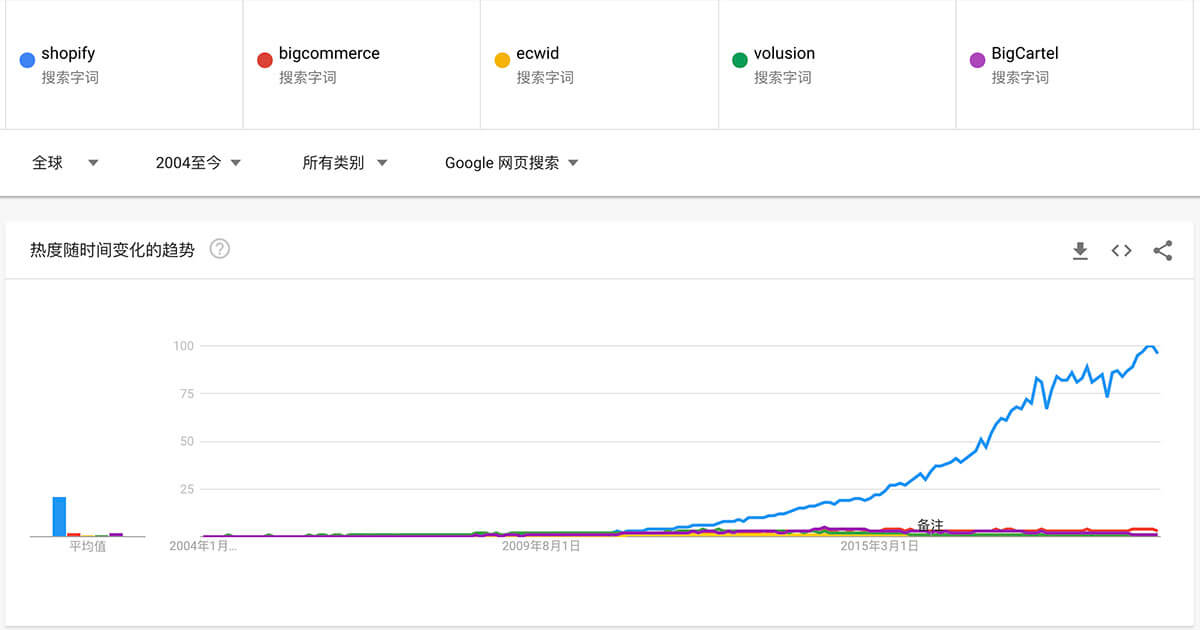Click the BigCartel search term text

click(x=1024, y=54)
